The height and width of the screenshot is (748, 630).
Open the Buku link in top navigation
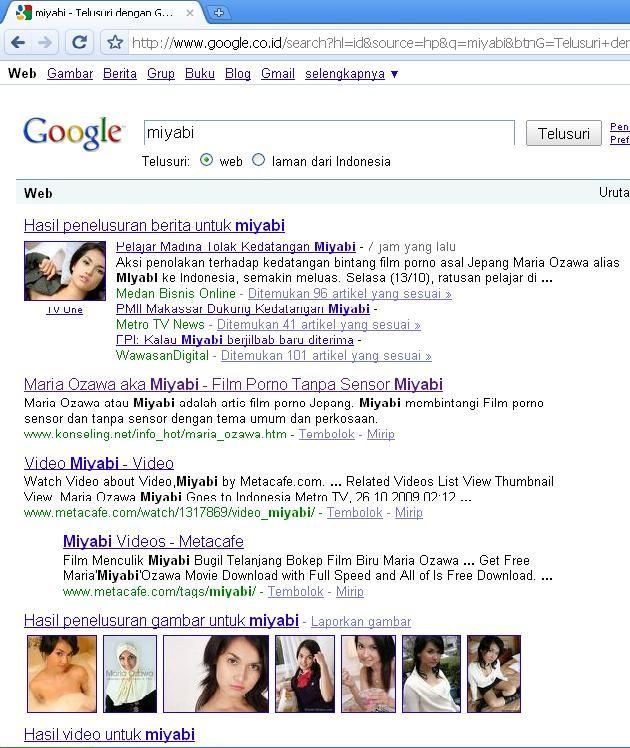tap(200, 73)
